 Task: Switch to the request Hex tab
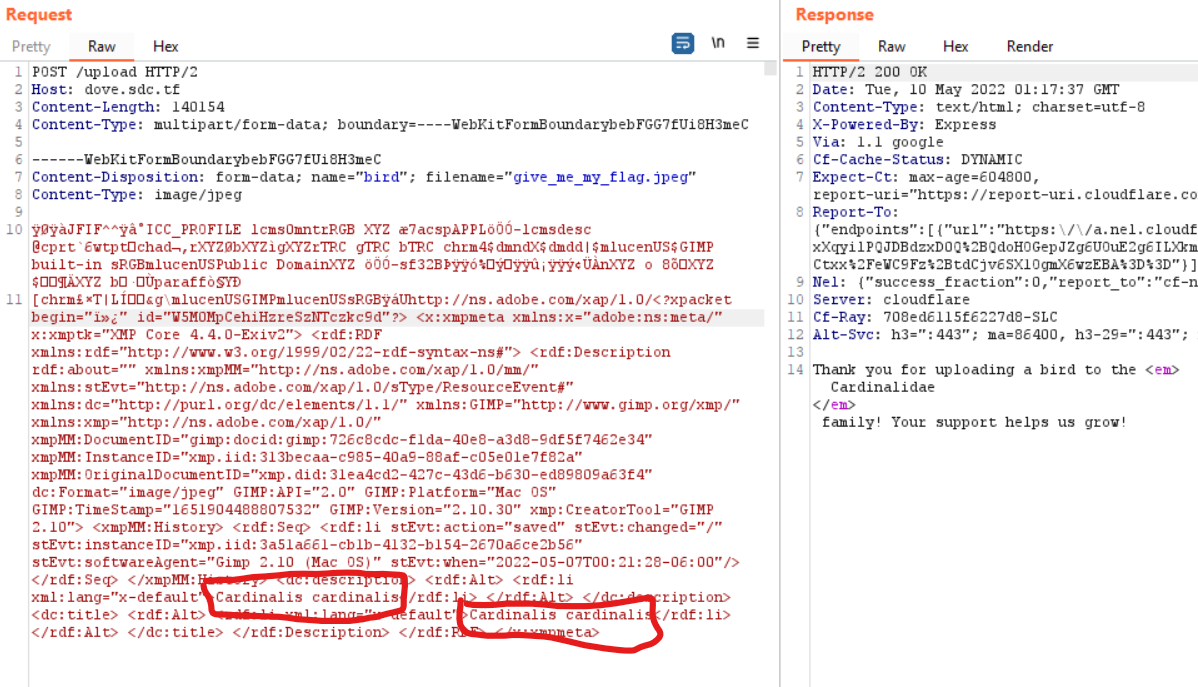(165, 46)
